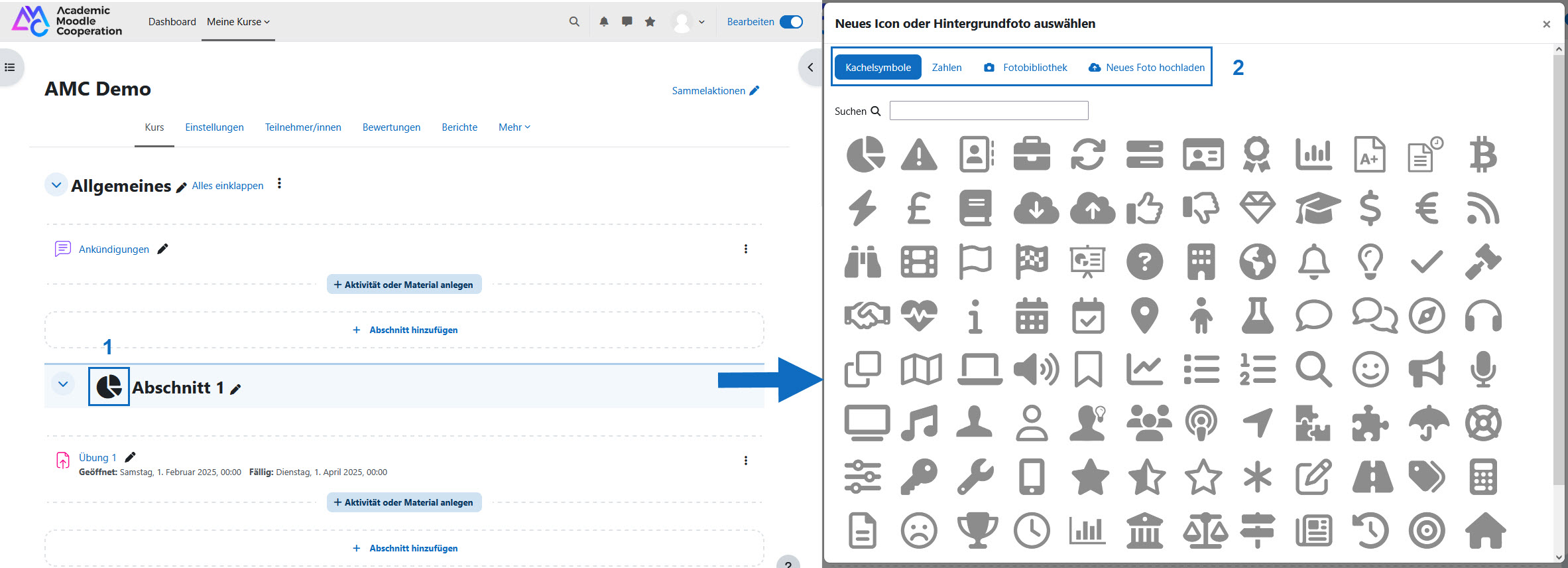Image resolution: width=1568 pixels, height=568 pixels.
Task: Click Aktivität oder Material anlegen under Übung 1
Action: 404,502
